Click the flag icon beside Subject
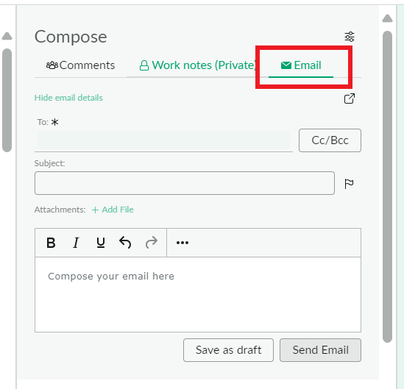Screen dimensions: 404x389 (x=349, y=183)
